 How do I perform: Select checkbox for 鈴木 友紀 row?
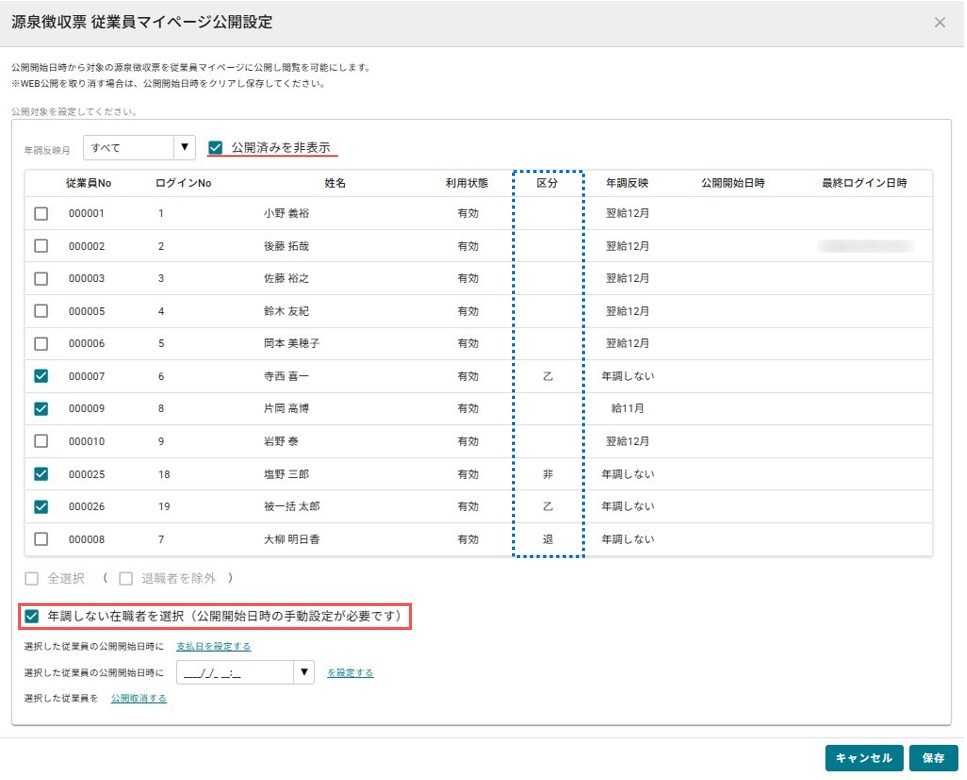coord(41,311)
